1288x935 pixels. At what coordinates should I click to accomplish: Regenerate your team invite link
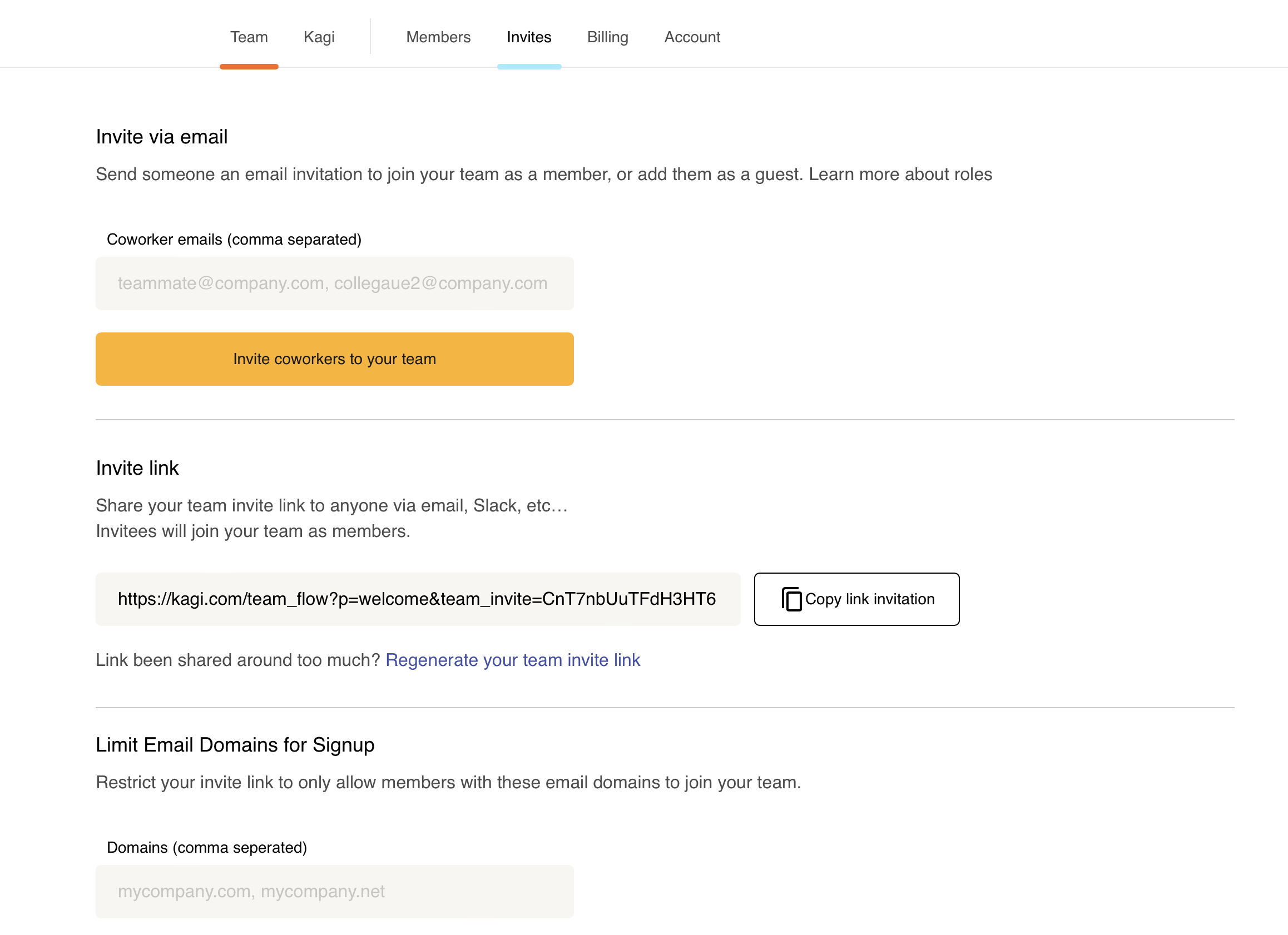[512, 660]
